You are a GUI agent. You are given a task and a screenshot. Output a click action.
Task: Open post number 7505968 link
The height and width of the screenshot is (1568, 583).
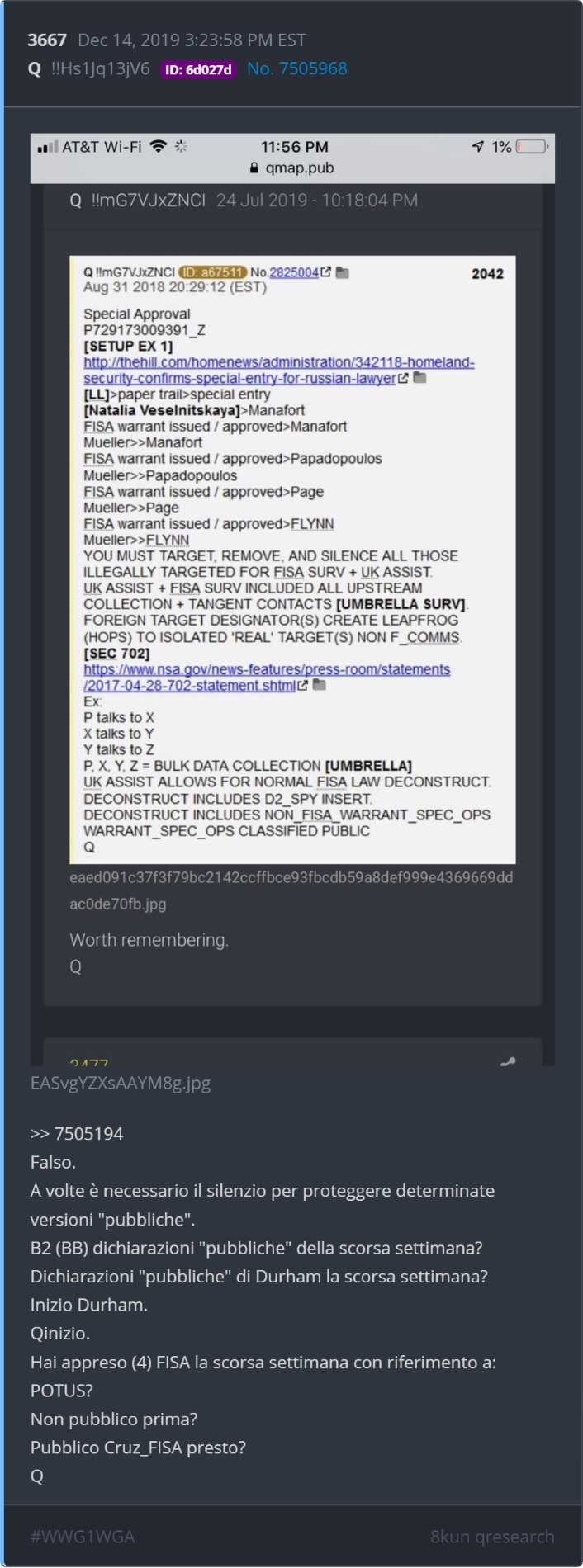(297, 68)
